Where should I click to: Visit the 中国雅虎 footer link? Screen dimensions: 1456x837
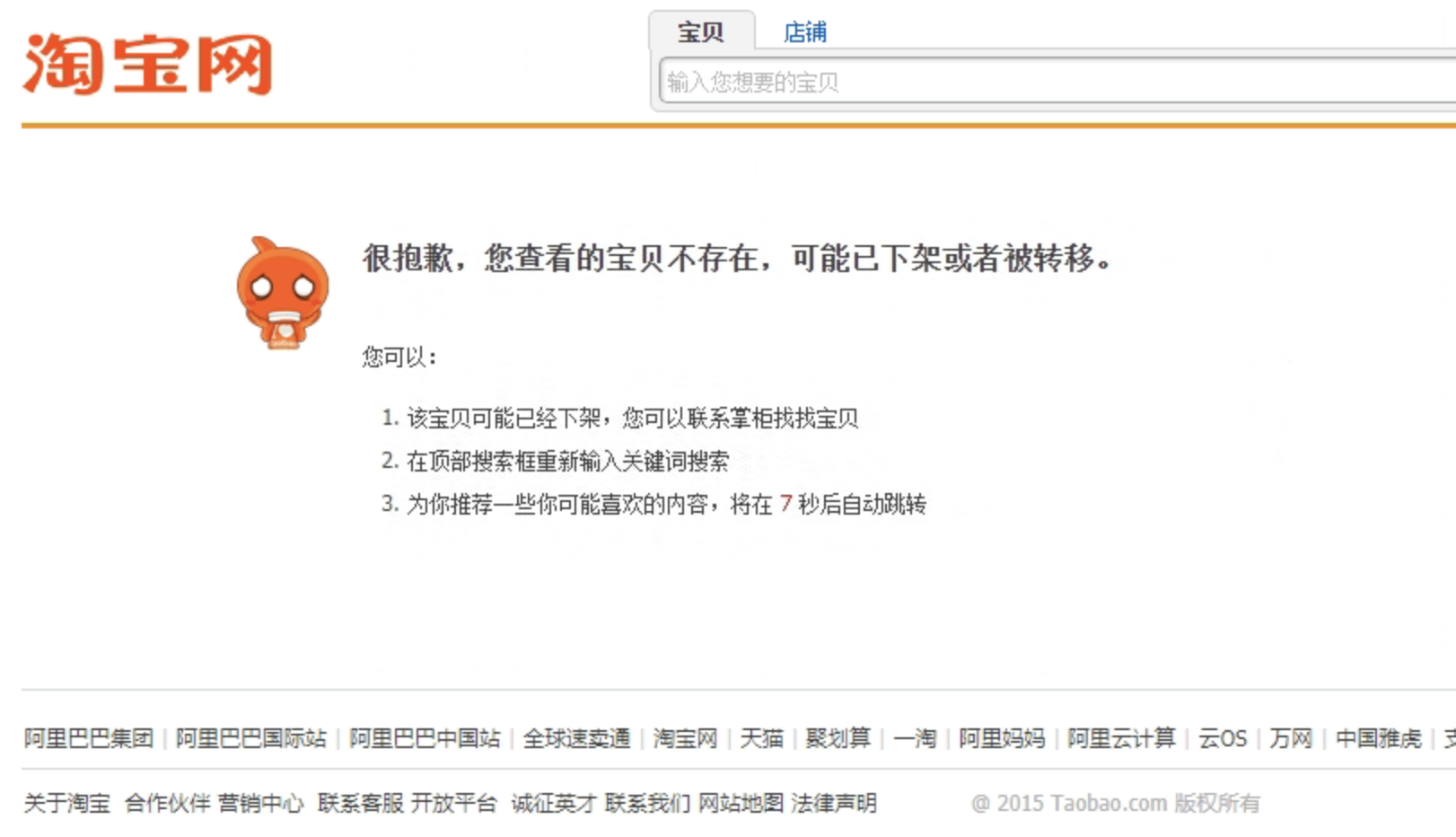[x=1379, y=738]
